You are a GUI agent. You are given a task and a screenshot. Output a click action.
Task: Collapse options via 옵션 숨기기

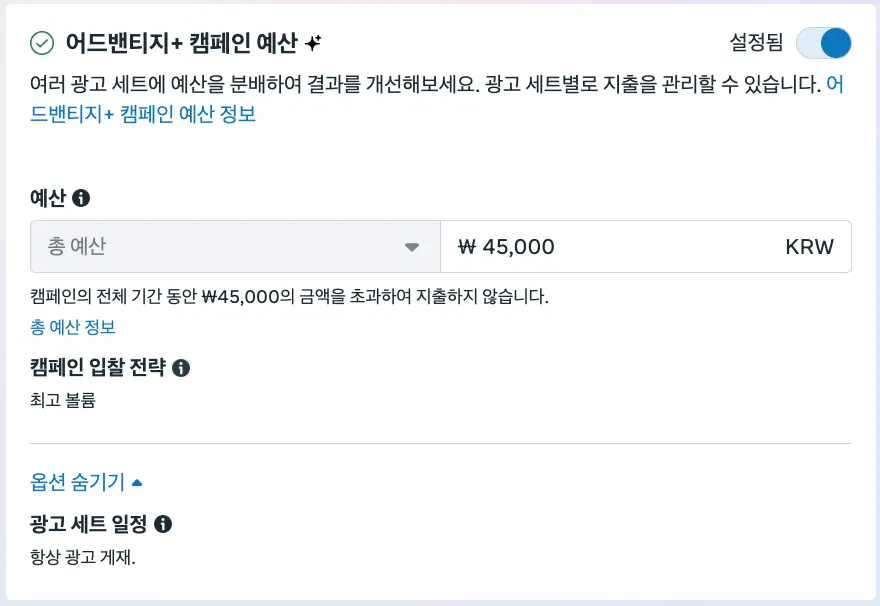point(78,482)
